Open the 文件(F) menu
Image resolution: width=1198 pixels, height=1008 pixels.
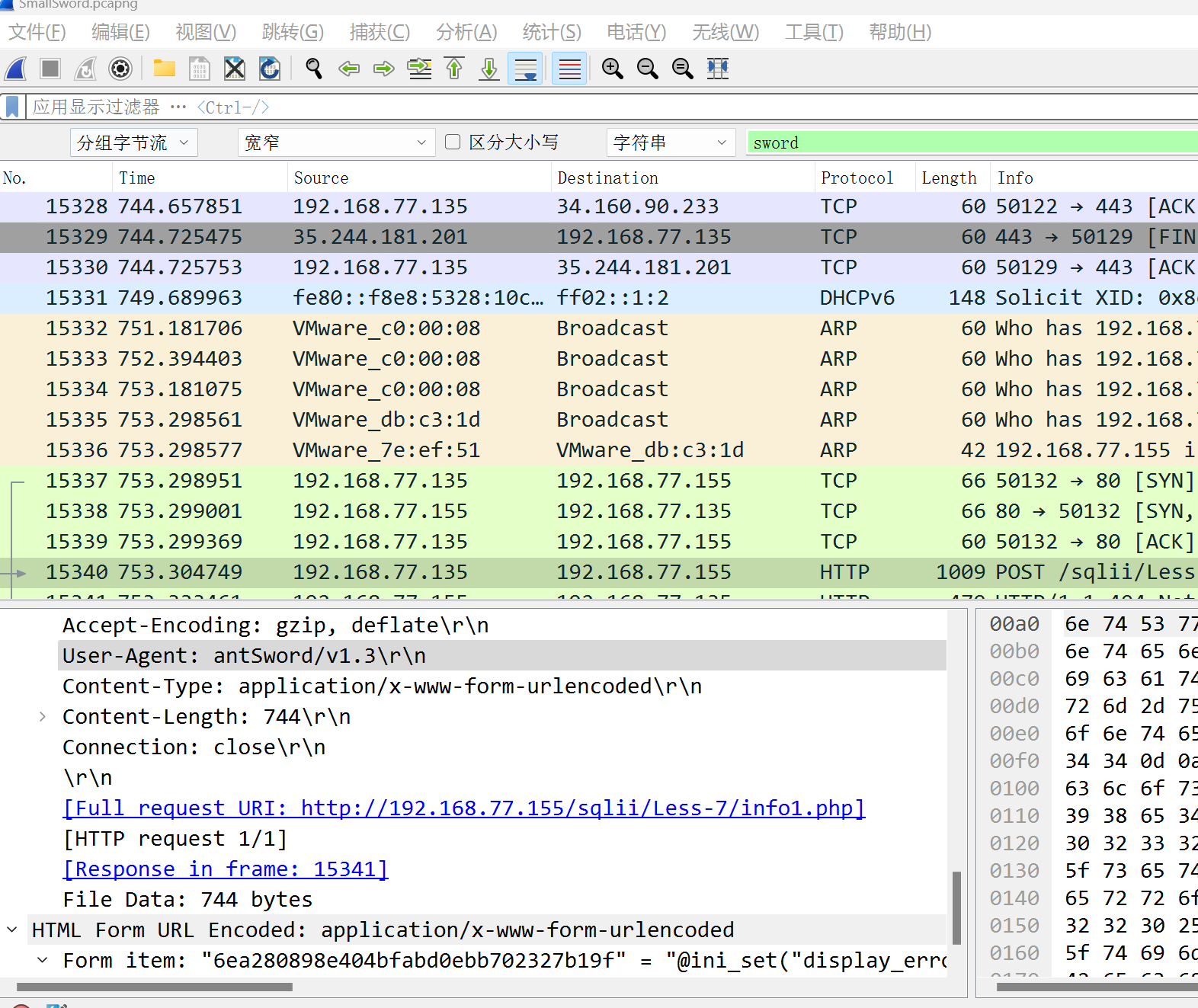pyautogui.click(x=37, y=32)
